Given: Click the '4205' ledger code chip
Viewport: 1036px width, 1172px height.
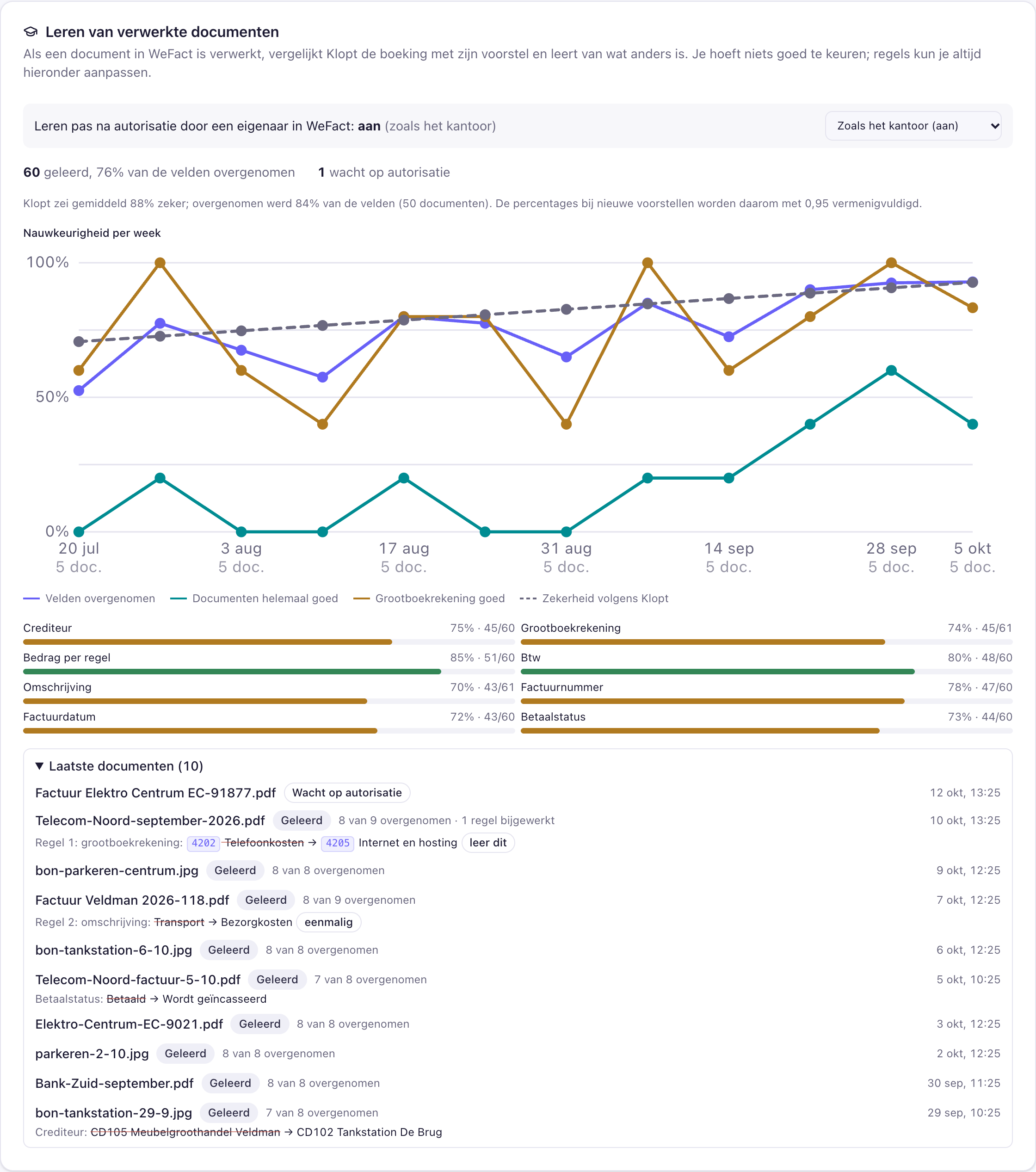Looking at the screenshot, I should 338,843.
